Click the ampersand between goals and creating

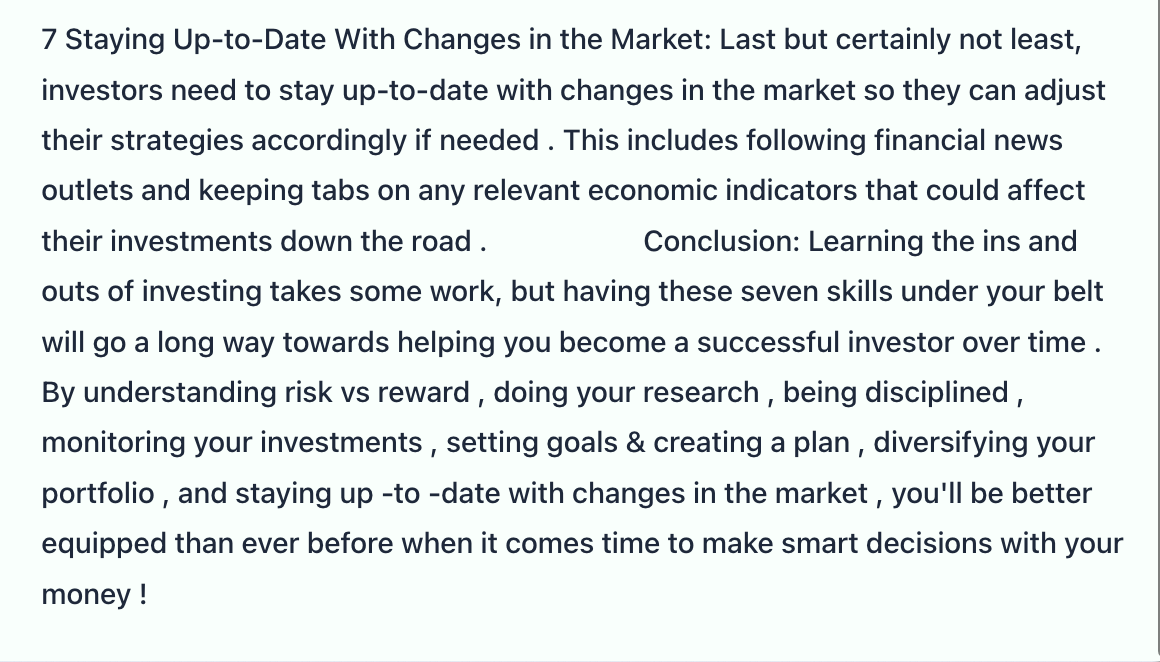(x=635, y=443)
